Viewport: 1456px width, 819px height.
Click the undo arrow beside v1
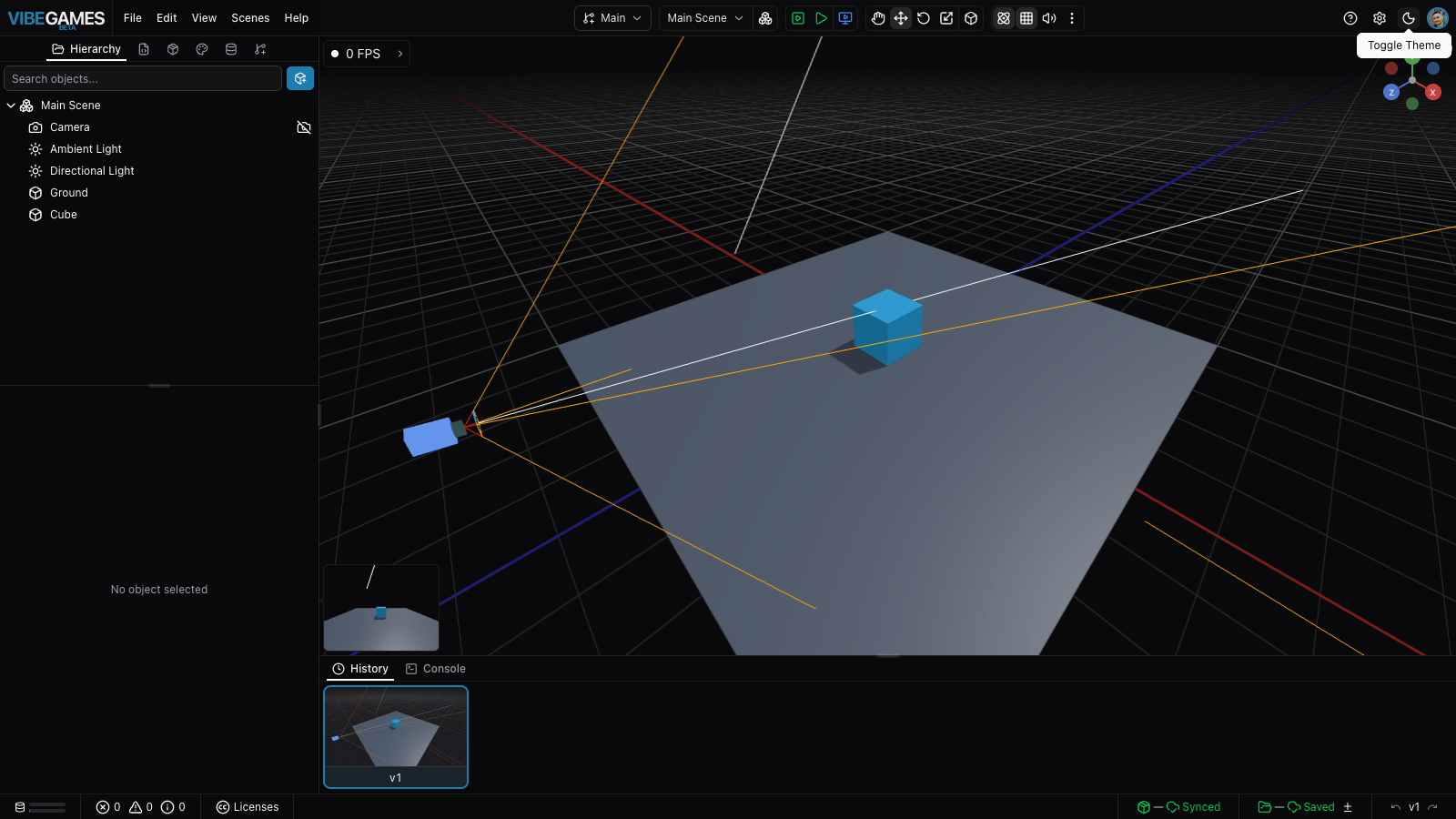1395,807
